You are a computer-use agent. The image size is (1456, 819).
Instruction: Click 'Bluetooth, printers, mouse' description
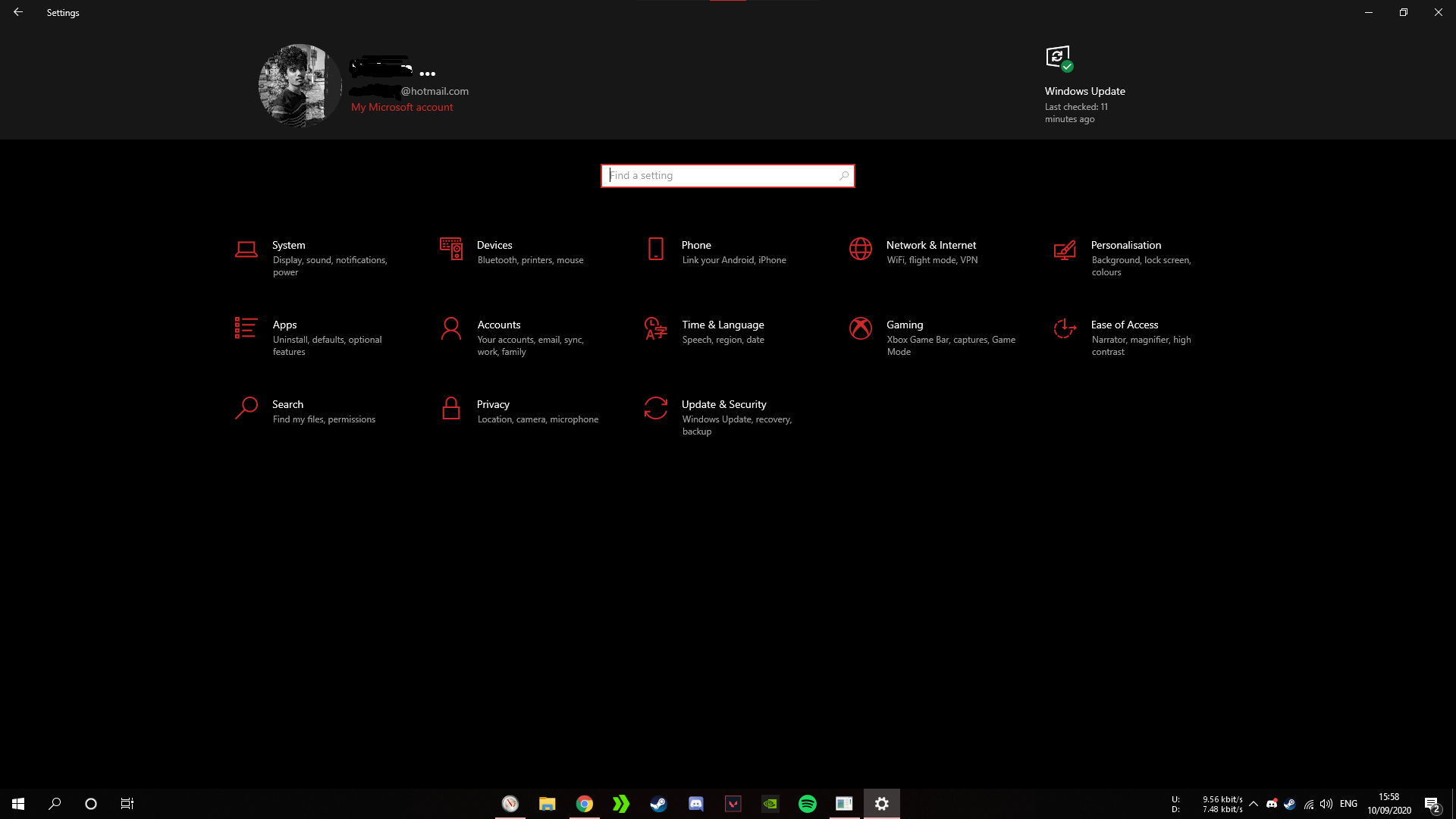pos(530,260)
